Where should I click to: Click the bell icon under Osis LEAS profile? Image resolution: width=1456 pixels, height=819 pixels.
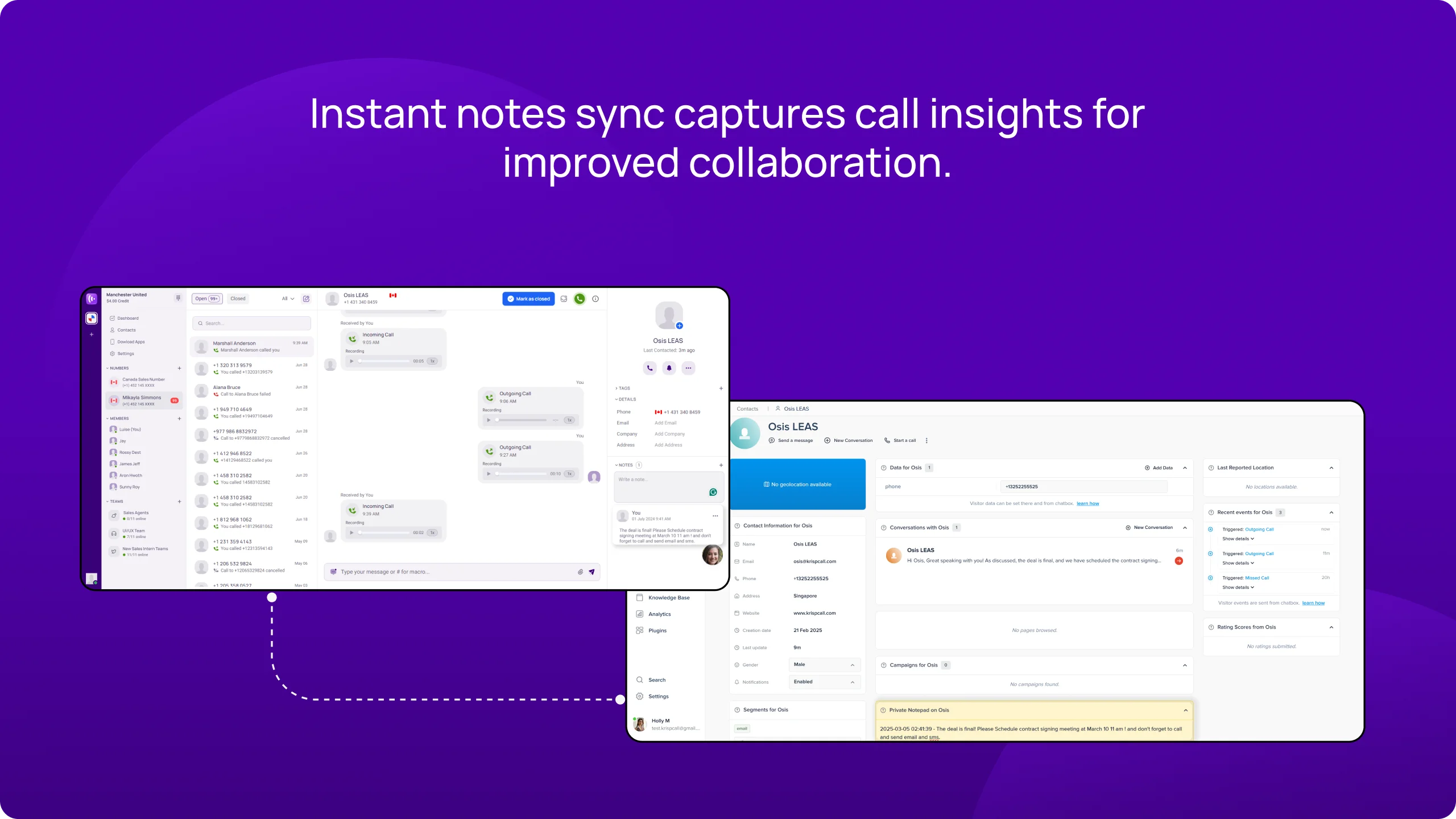pos(669,368)
